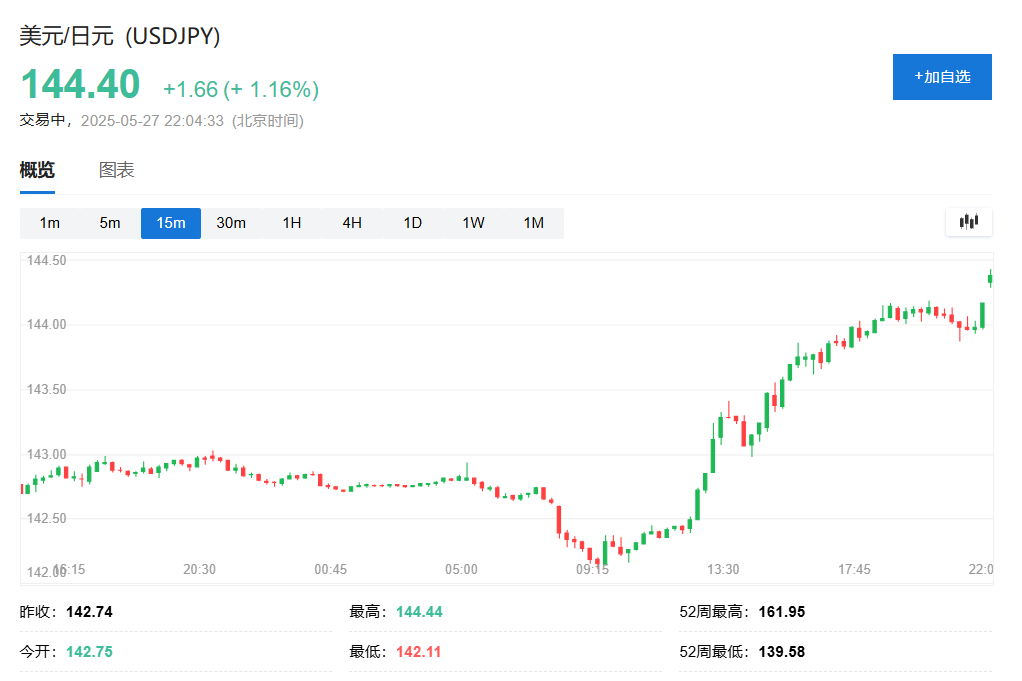Choose the 30m interval
1022x681 pixels.
pos(231,223)
